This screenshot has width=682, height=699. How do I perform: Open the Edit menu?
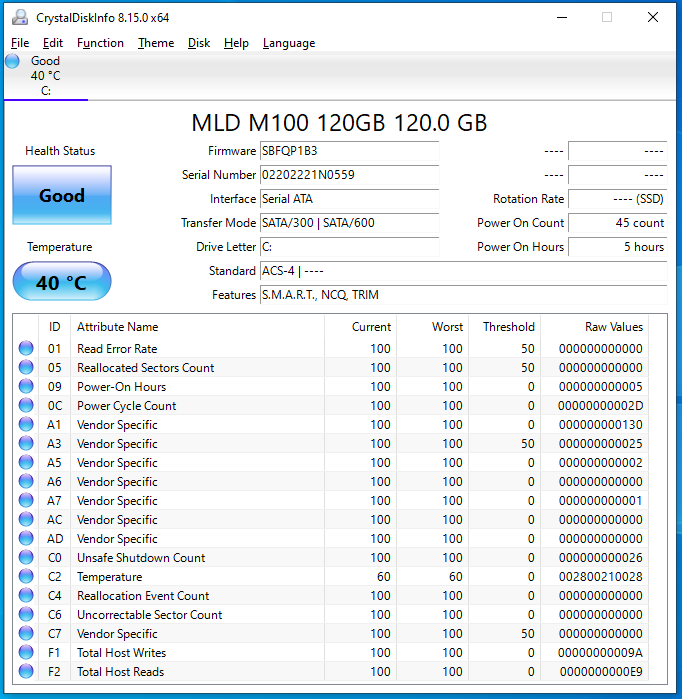pos(53,43)
